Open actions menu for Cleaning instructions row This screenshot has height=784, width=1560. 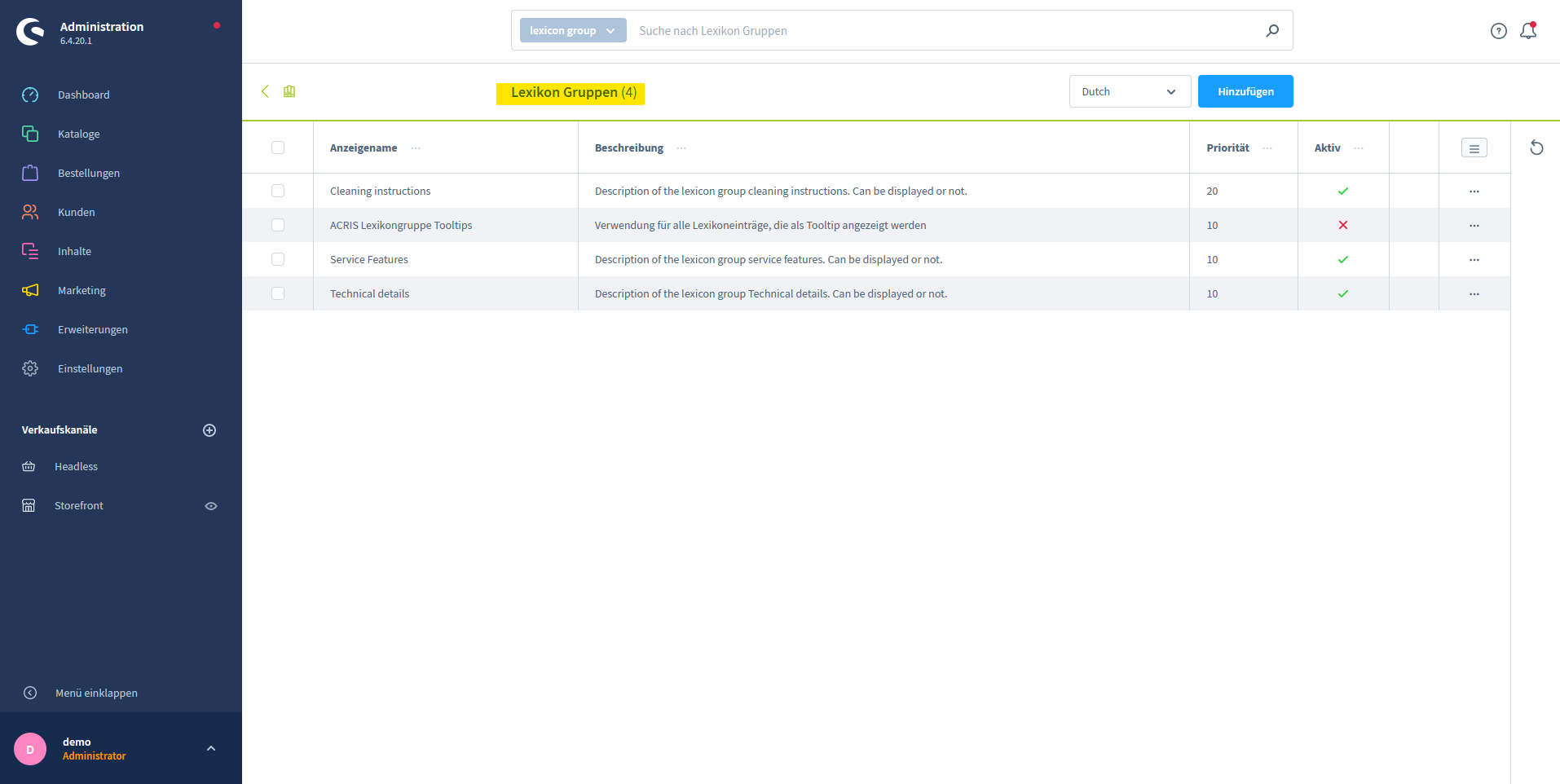1474,192
